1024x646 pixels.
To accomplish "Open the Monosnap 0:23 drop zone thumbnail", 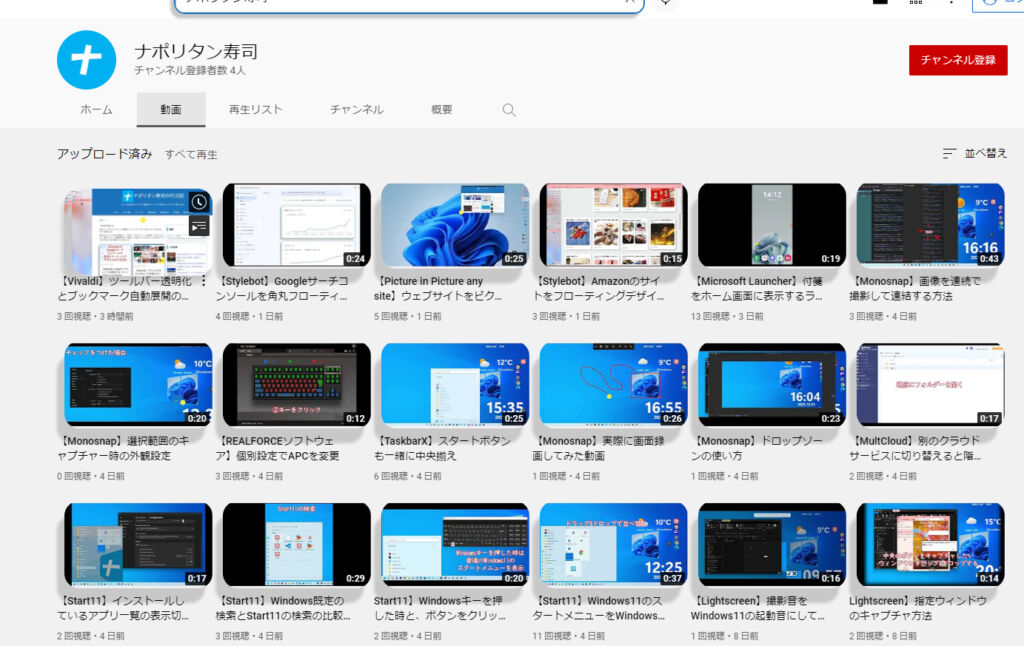I will 772,385.
